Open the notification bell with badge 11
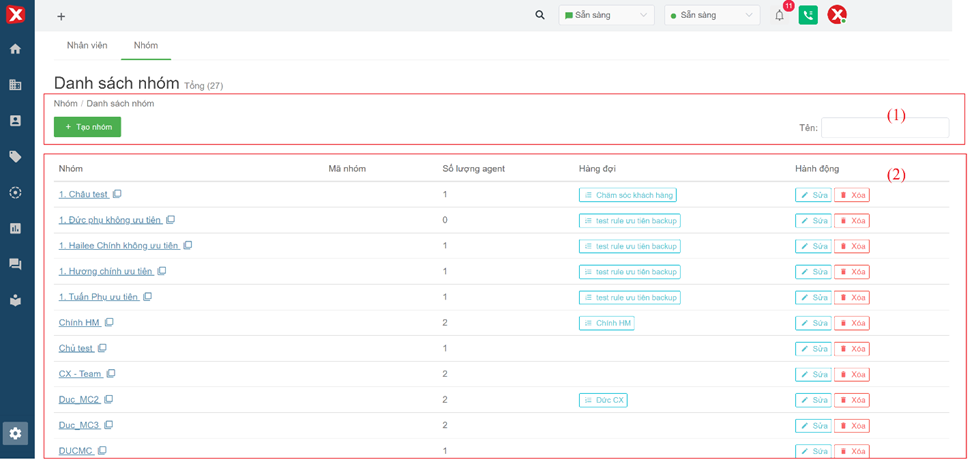974x460 pixels. pos(780,15)
